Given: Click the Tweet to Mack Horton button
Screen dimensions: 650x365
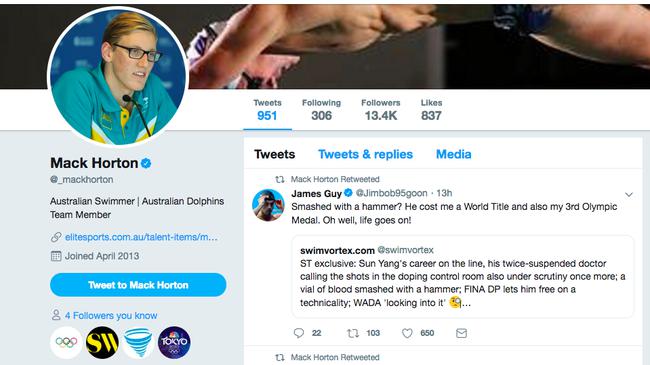Looking at the screenshot, I should 138,285.
